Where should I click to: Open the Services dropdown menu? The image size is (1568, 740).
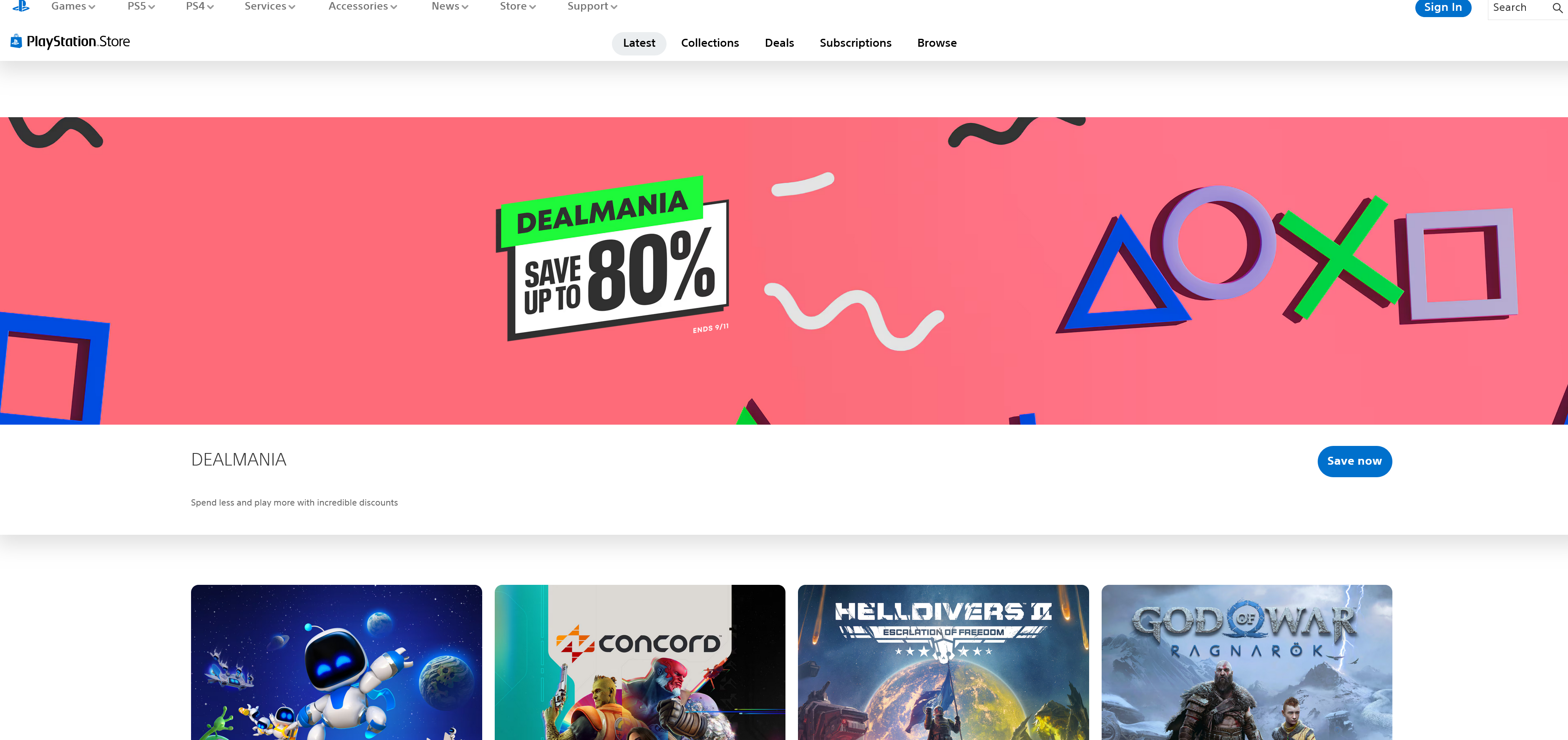269,6
